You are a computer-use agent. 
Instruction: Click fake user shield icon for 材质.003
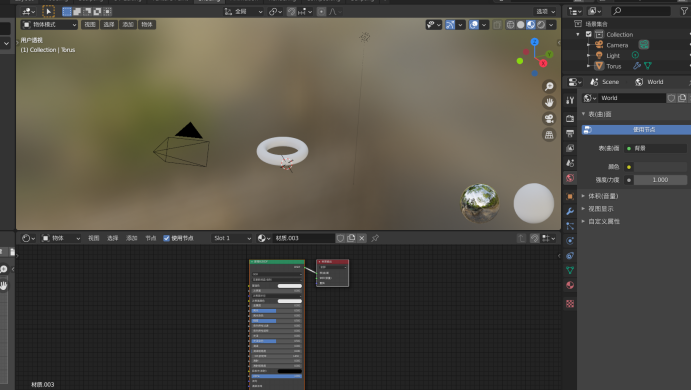pyautogui.click(x=341, y=238)
